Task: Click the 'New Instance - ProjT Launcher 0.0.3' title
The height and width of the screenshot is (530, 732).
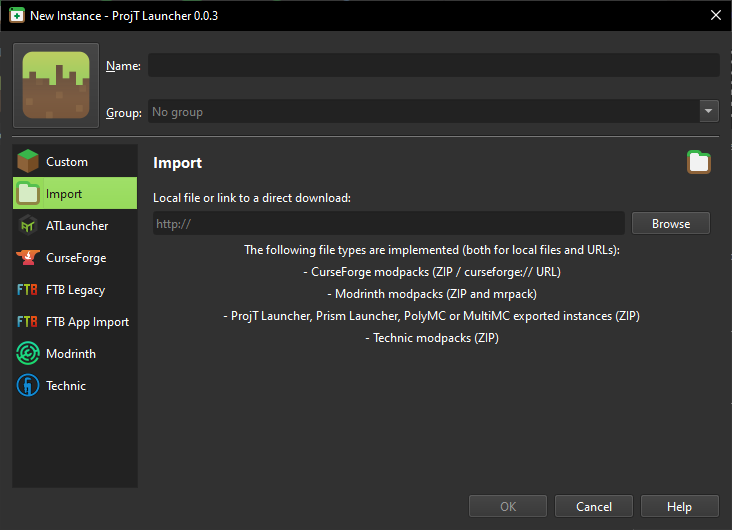Action: click(124, 16)
